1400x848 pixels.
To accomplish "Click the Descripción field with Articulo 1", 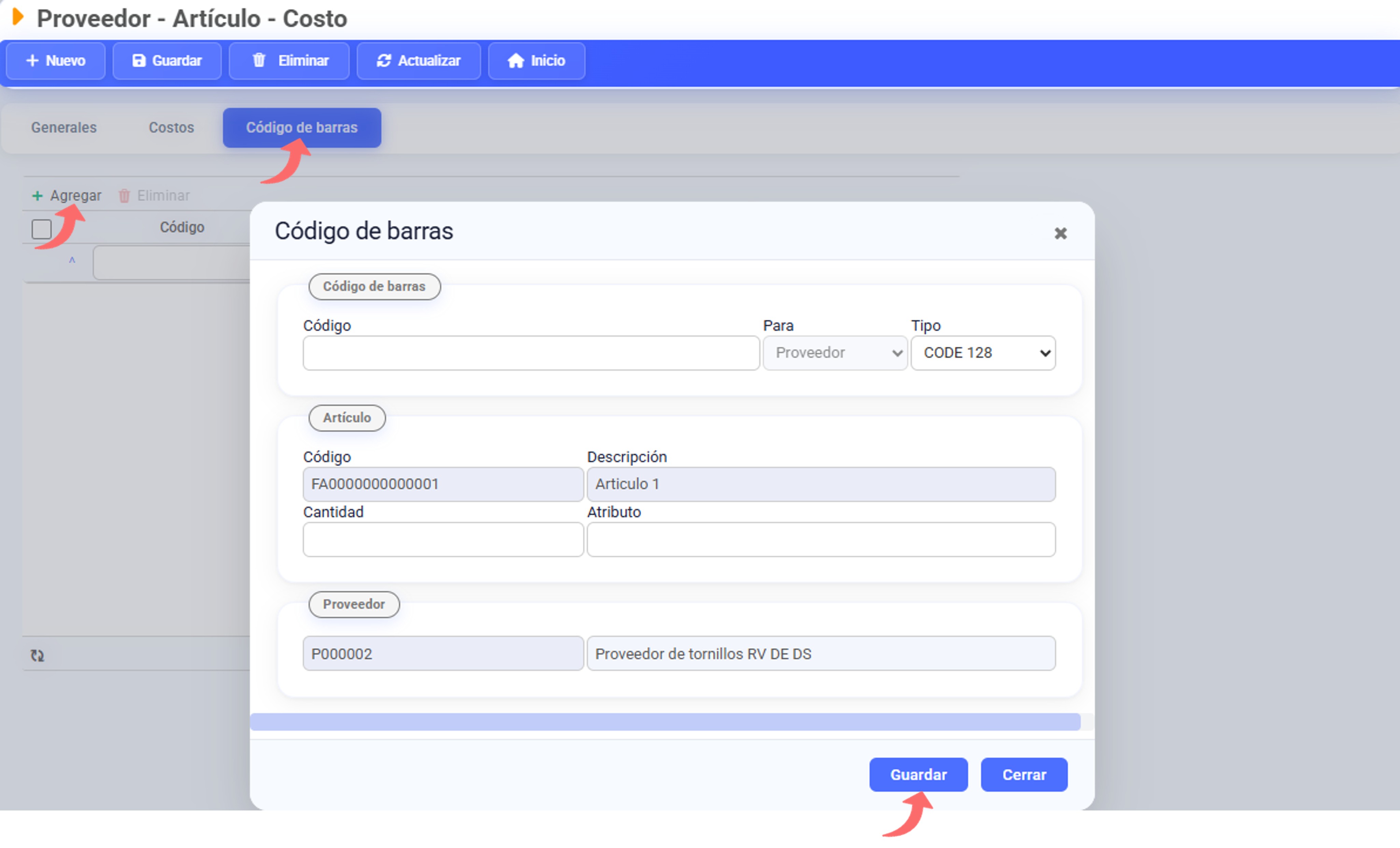I will (x=821, y=484).
